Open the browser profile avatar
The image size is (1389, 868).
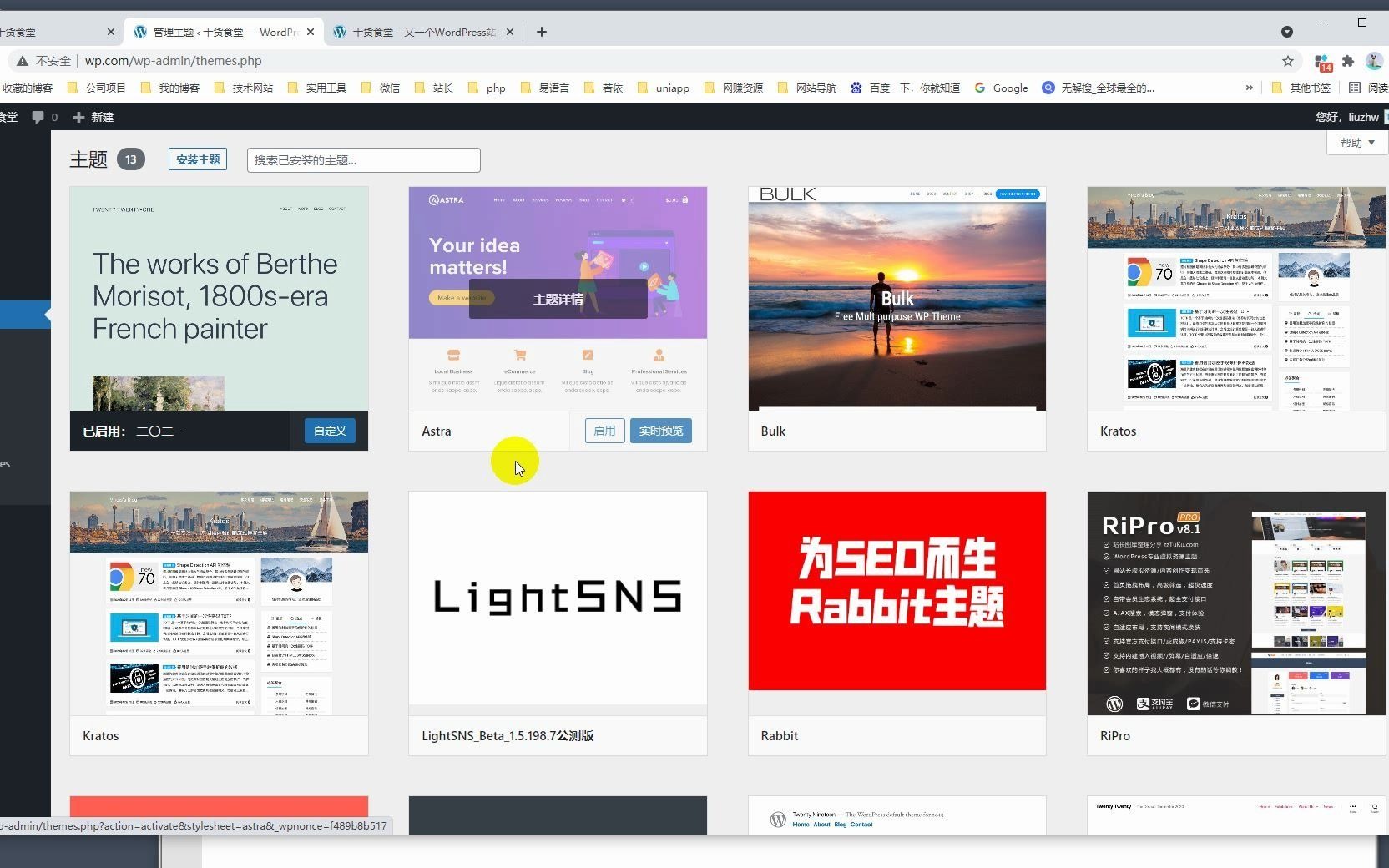1373,61
